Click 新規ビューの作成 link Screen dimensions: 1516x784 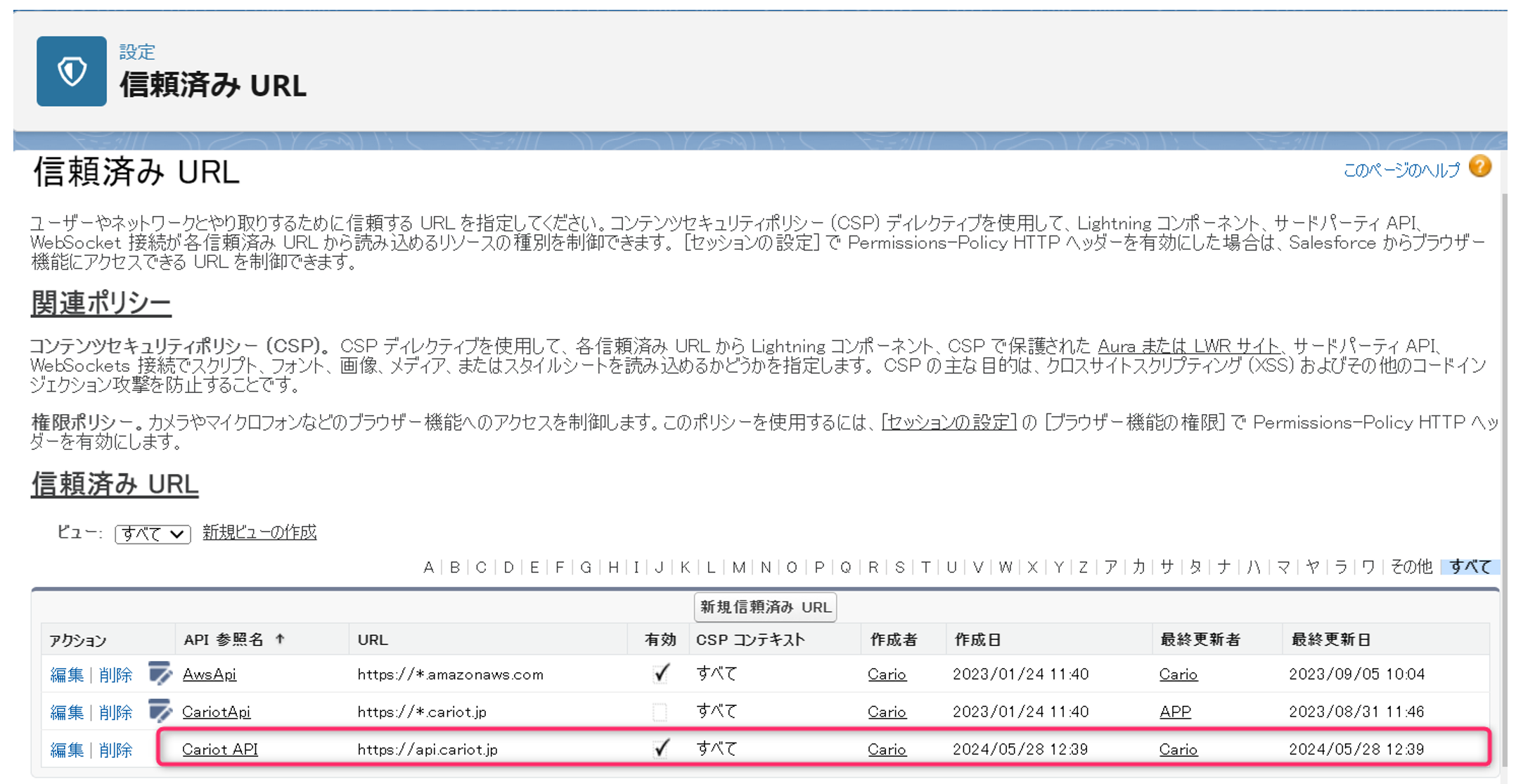click(x=259, y=532)
